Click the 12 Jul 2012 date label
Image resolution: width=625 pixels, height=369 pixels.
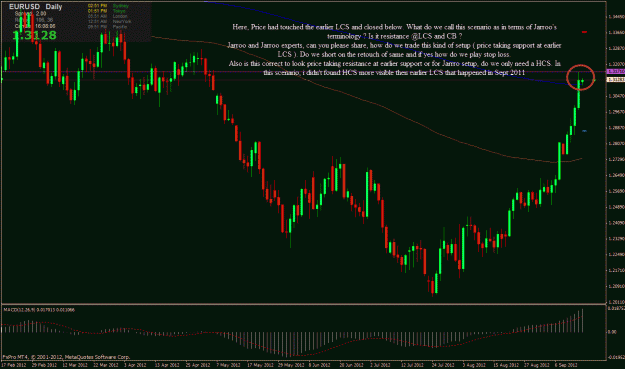click(x=412, y=365)
